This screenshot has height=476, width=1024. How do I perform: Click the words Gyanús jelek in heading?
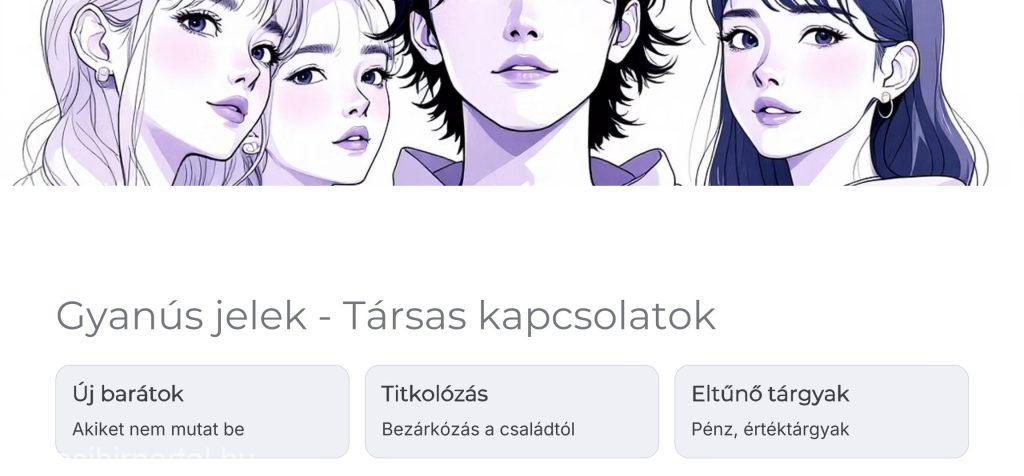click(x=182, y=317)
